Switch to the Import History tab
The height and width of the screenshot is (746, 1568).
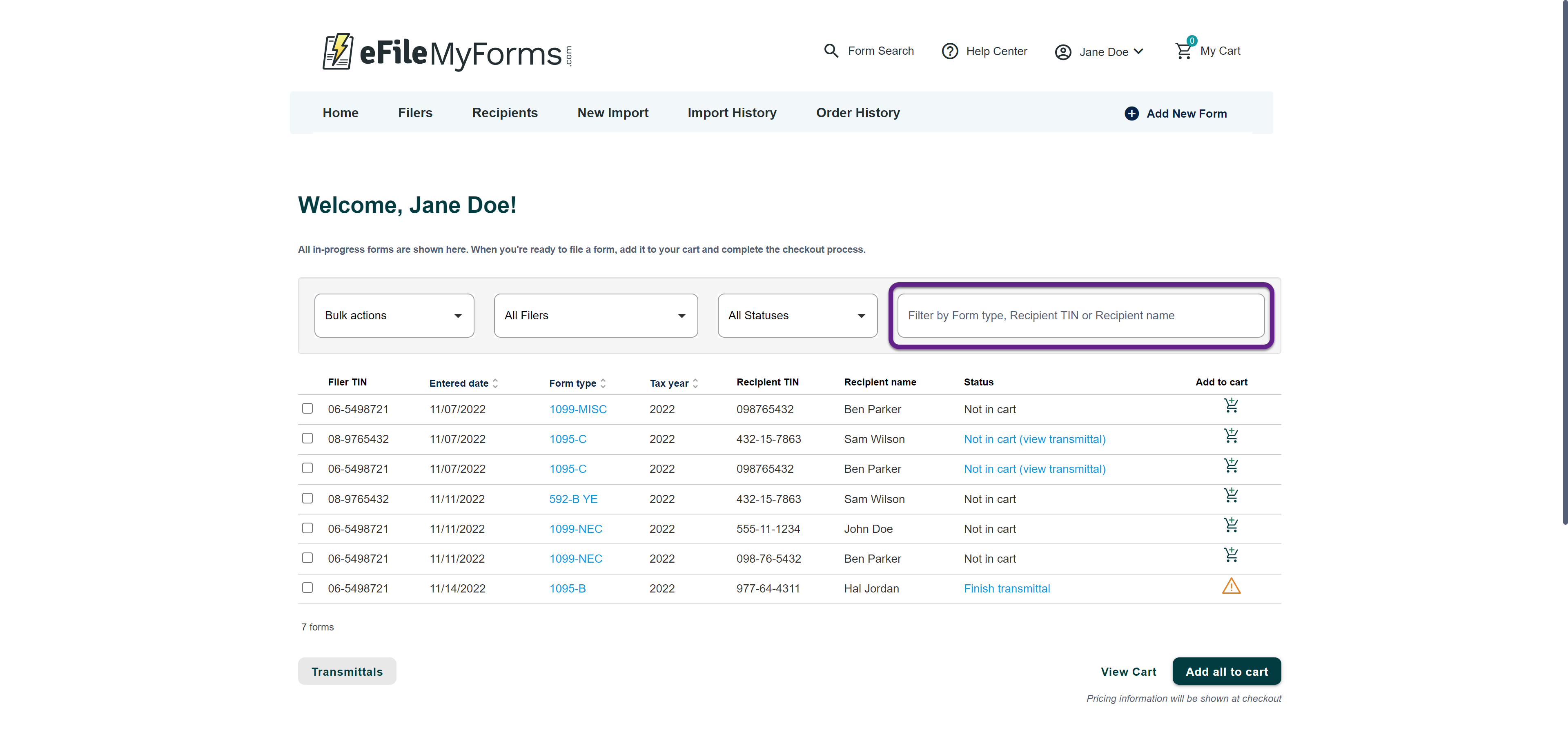[732, 113]
